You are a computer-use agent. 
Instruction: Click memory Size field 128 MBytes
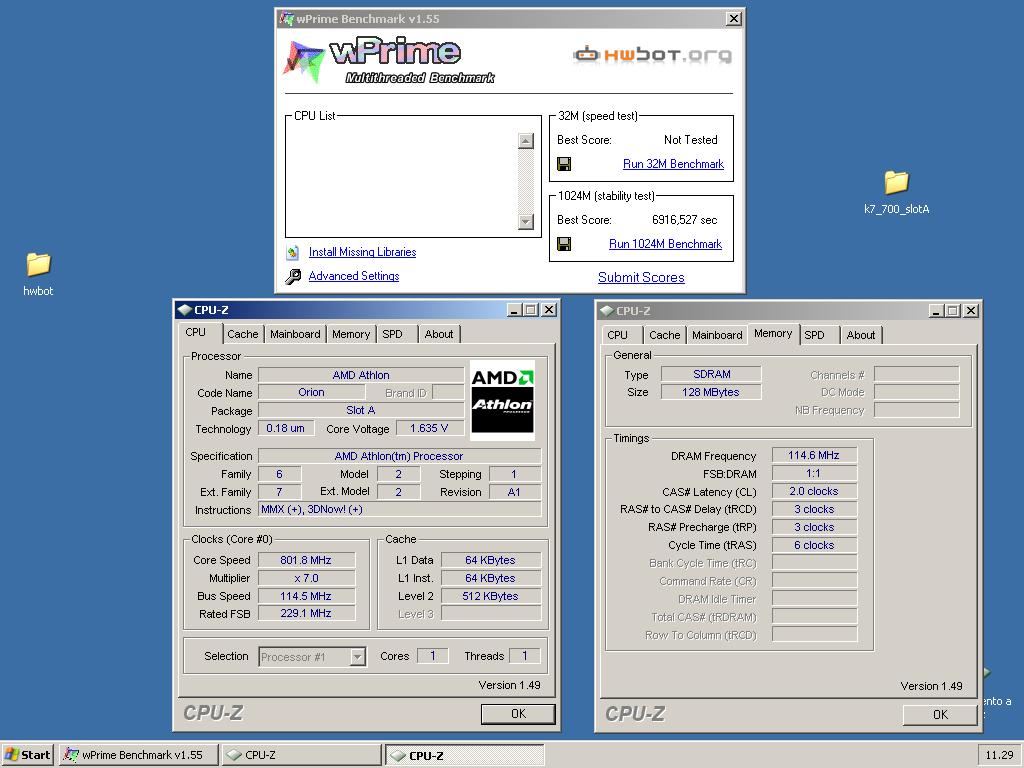[711, 392]
